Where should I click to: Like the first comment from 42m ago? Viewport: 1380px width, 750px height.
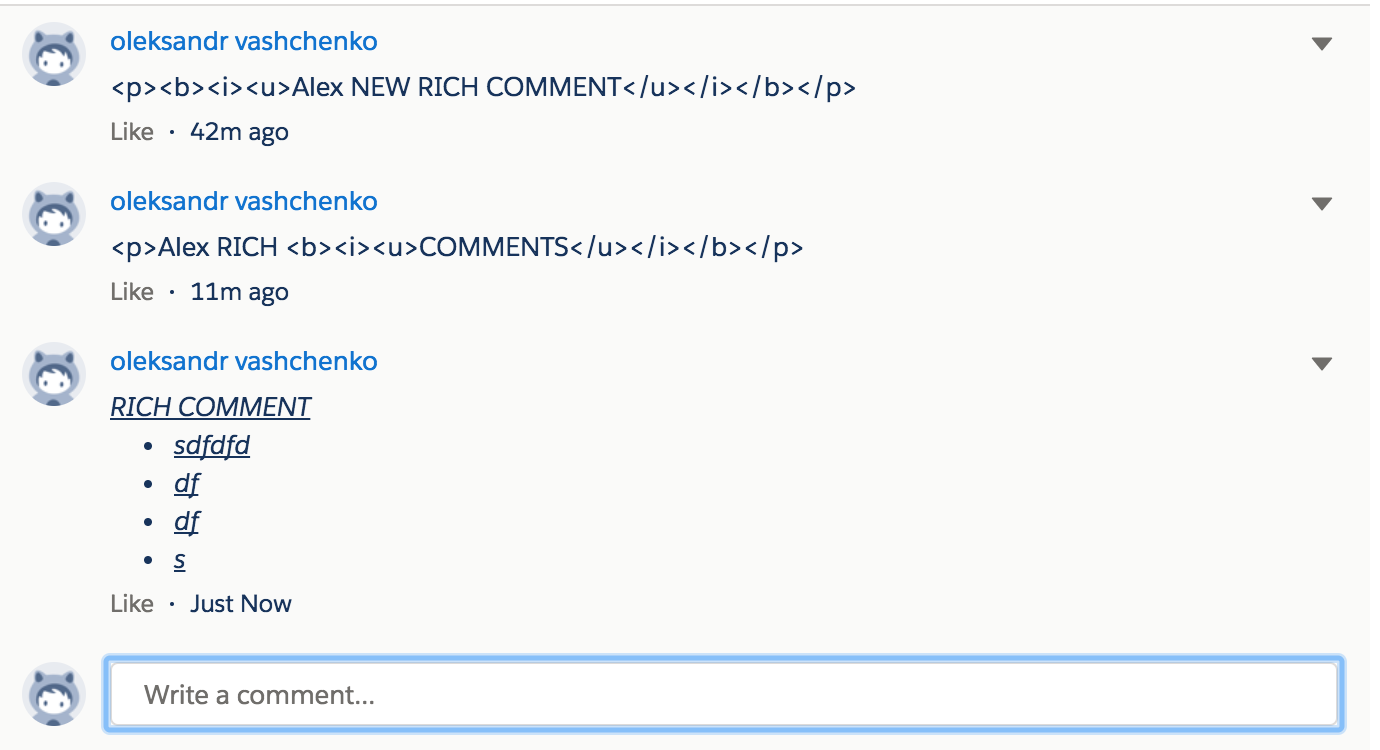click(131, 131)
